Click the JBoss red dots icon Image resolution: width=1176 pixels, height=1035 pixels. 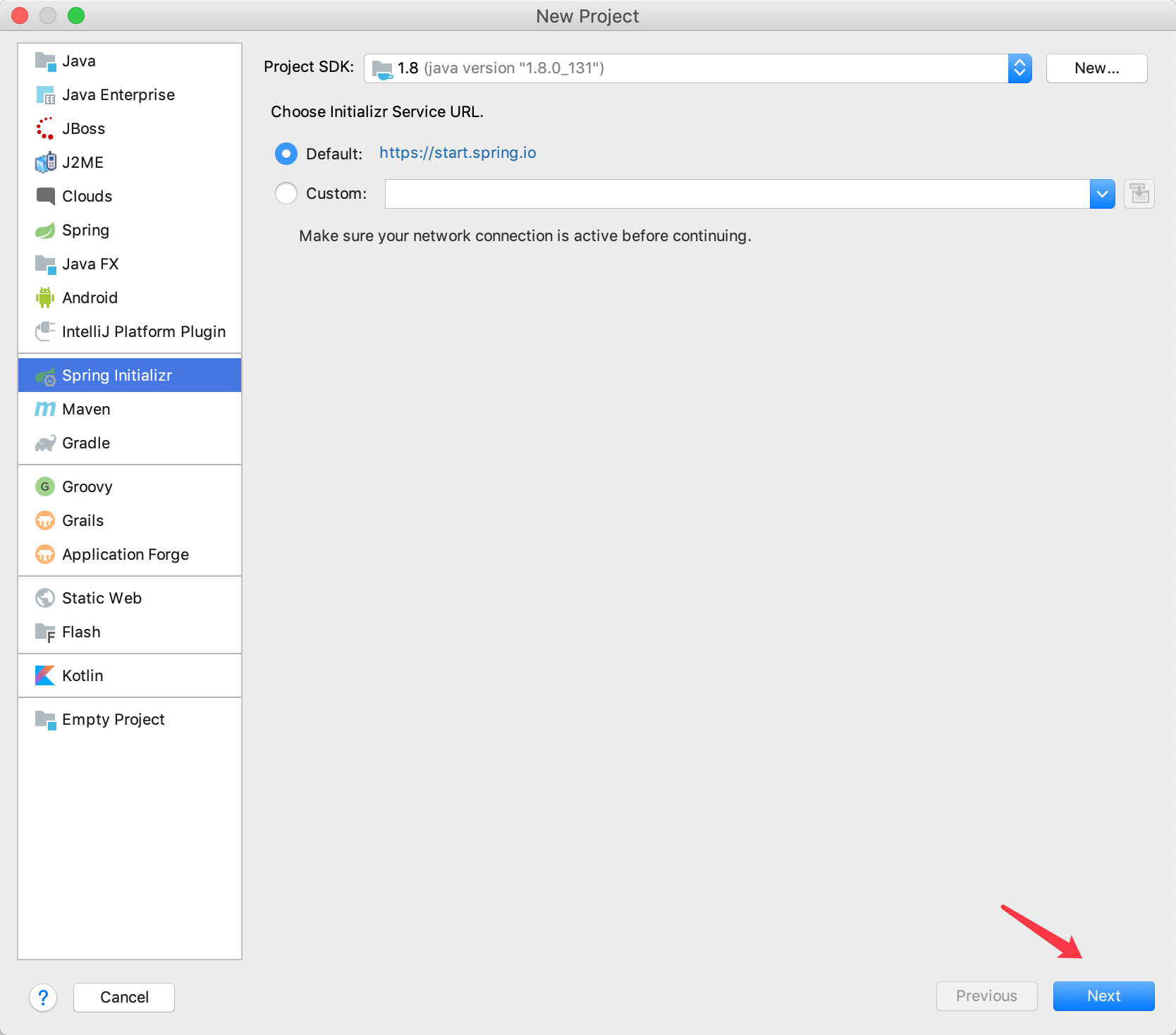[45, 128]
